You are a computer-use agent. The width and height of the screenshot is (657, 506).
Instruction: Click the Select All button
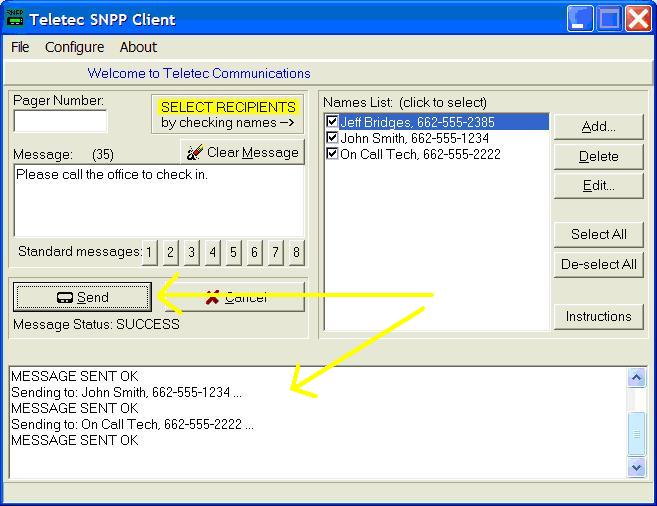click(x=598, y=234)
